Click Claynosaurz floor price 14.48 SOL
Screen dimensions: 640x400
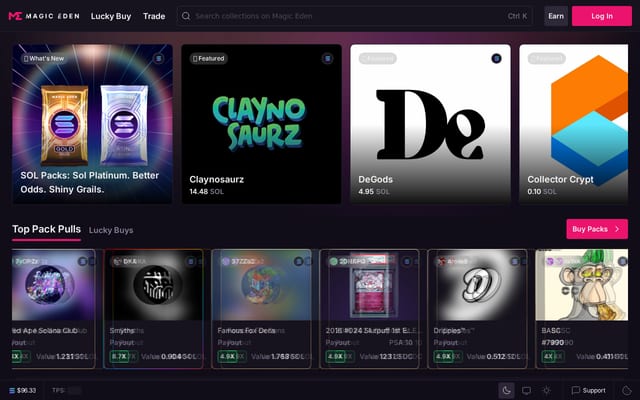[x=207, y=191]
